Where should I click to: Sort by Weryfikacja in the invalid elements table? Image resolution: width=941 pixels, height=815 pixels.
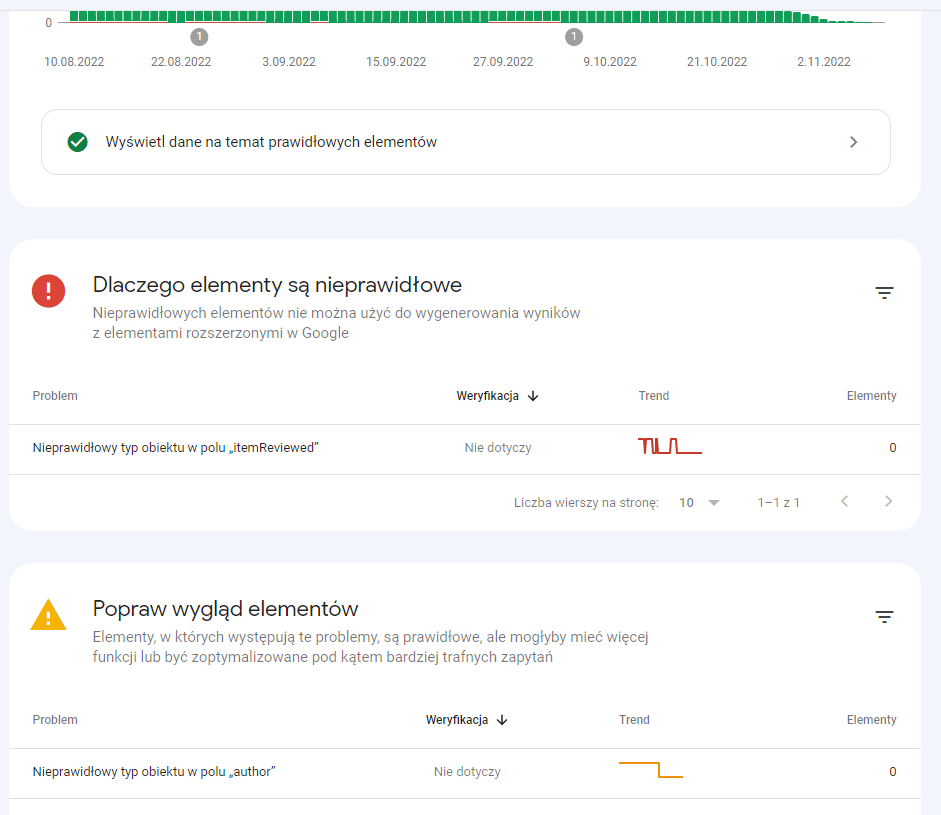(498, 396)
